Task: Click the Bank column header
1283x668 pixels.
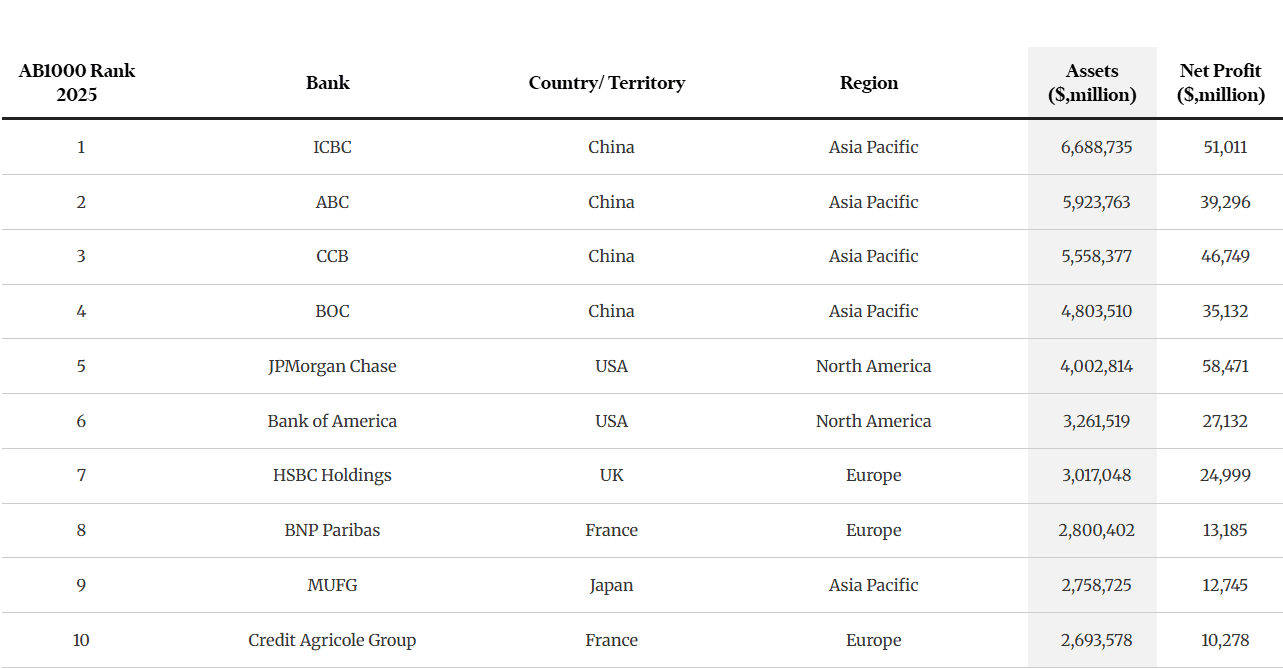Action: click(x=328, y=83)
